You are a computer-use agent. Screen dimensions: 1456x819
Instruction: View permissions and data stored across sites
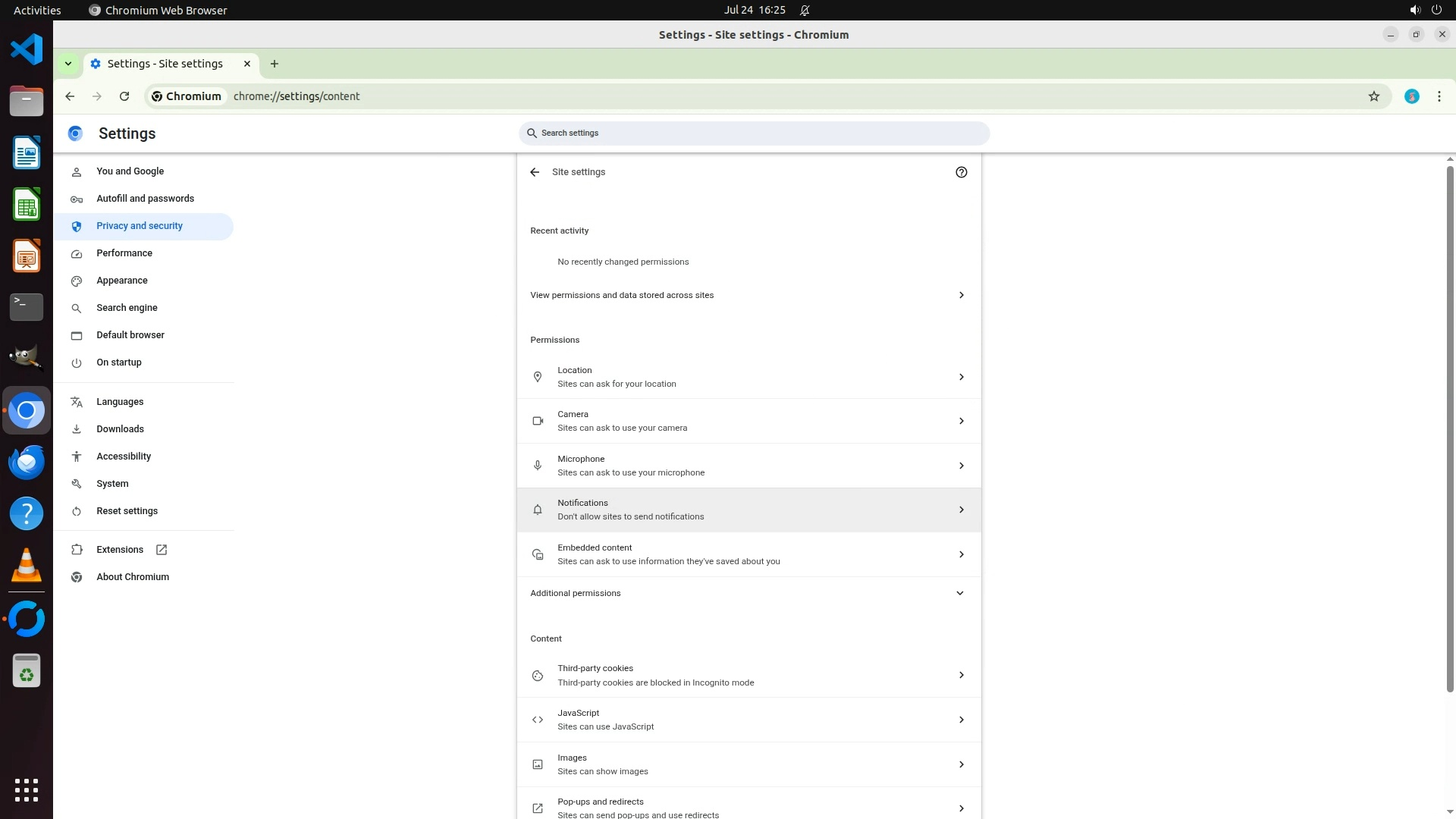pos(748,295)
